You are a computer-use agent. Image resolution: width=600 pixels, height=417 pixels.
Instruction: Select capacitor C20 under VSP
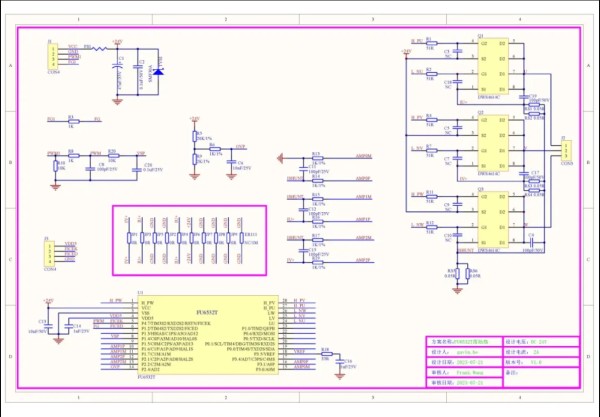137,170
